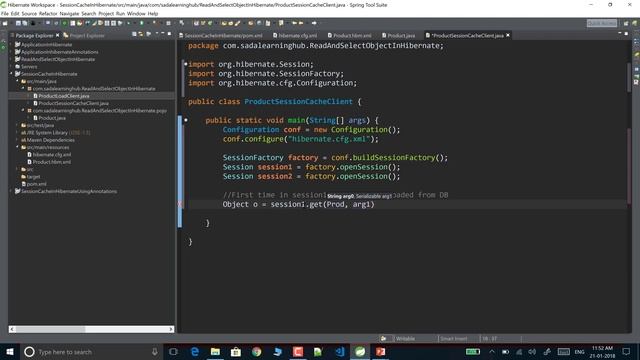The image size is (640, 360).
Task: Click Quick Access search field
Action: tap(602, 23)
